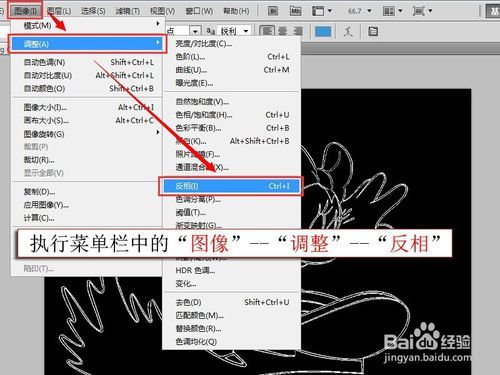The width and height of the screenshot is (500, 375).
Task: Open Mini Bridge with the Mb icon
Action: 295,11
